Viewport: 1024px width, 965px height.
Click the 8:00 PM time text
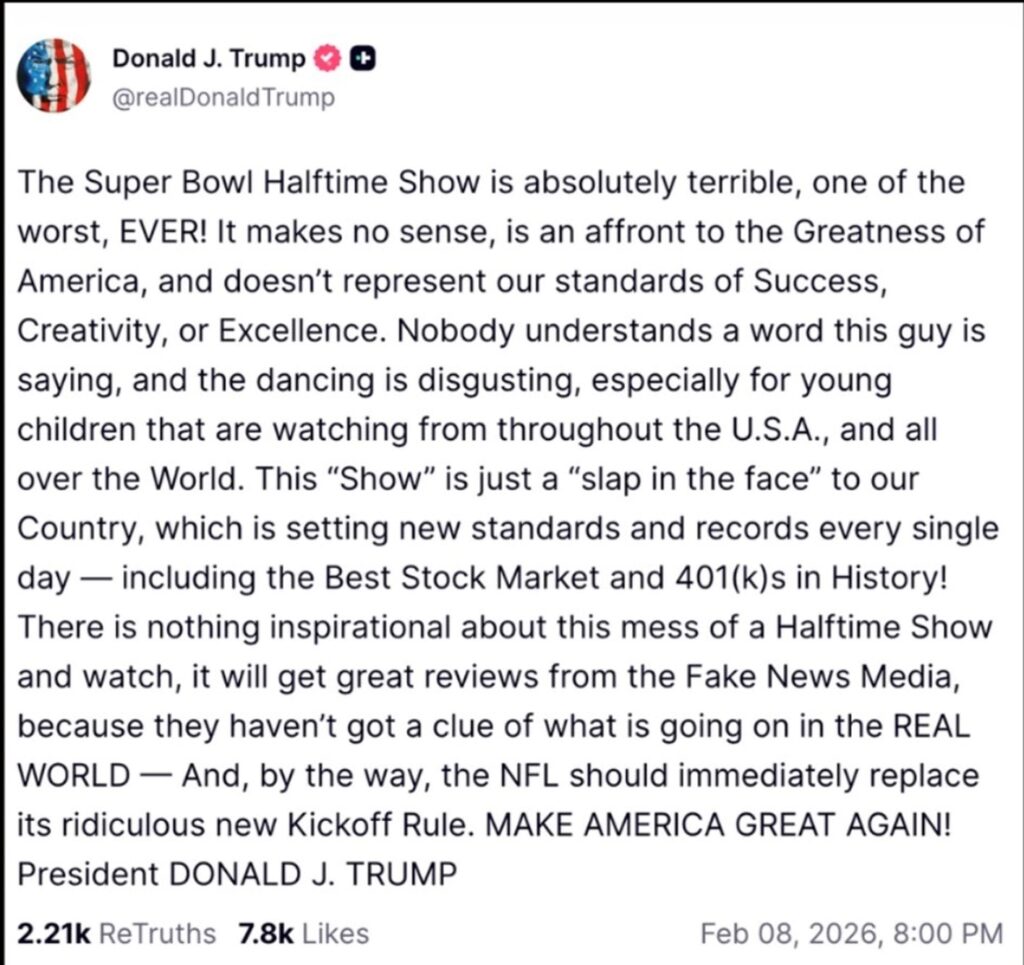(x=944, y=933)
